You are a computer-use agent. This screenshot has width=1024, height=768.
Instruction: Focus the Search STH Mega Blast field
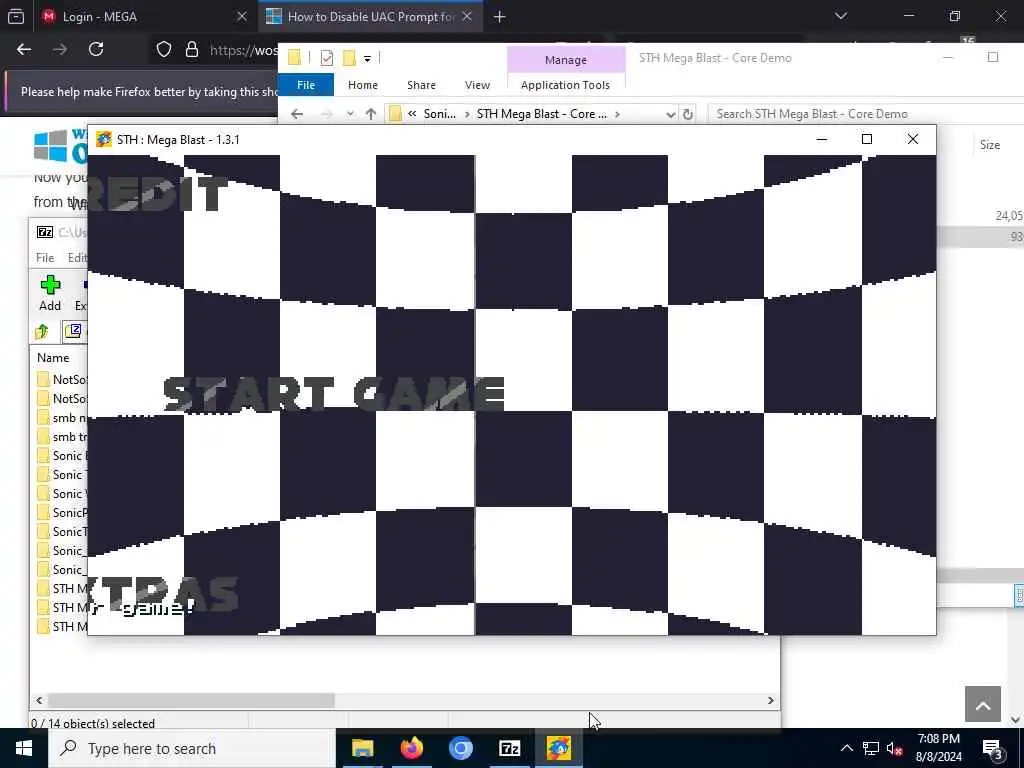[x=866, y=114]
